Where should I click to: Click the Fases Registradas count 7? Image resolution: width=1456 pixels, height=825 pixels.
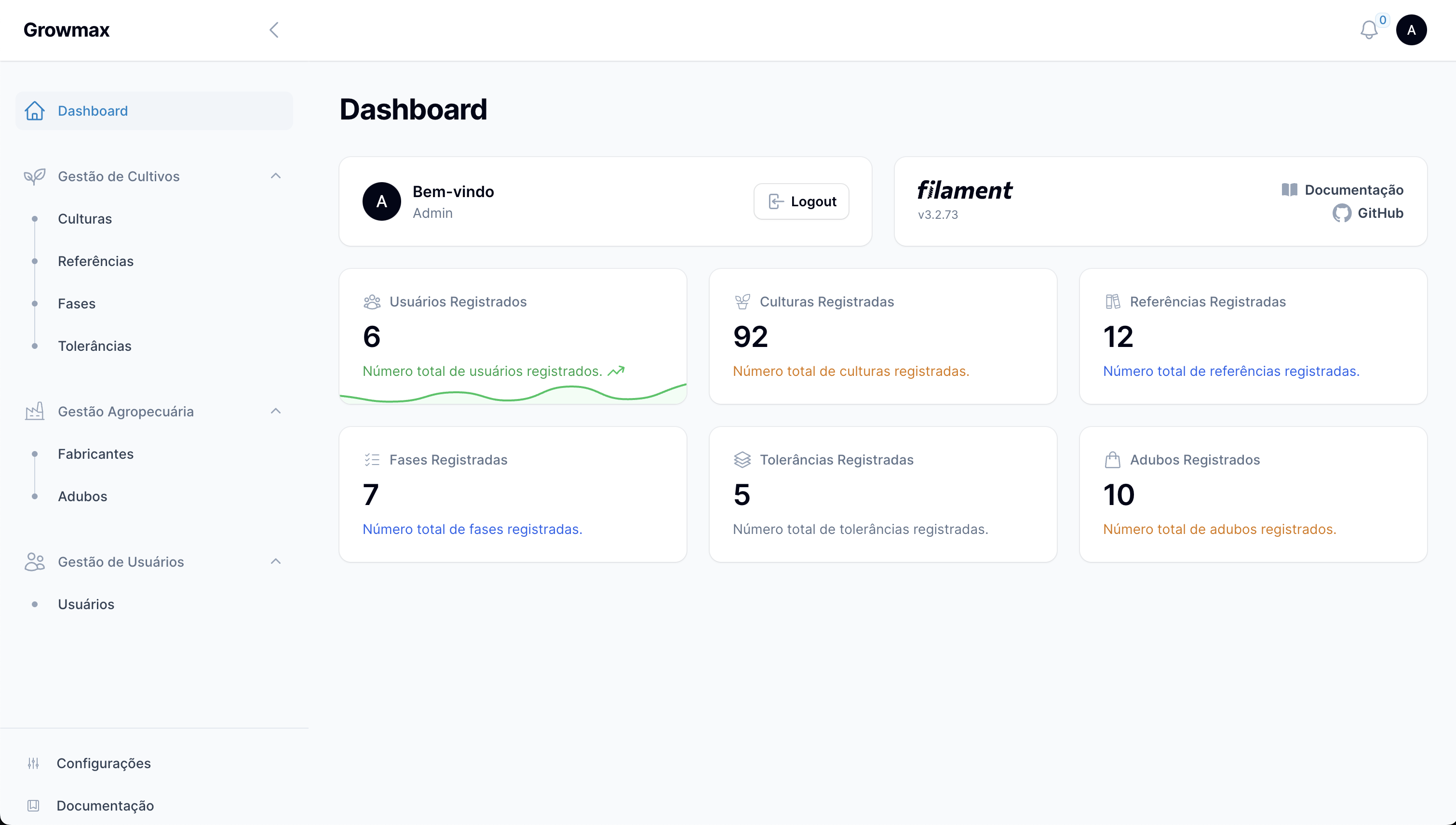pyautogui.click(x=371, y=494)
